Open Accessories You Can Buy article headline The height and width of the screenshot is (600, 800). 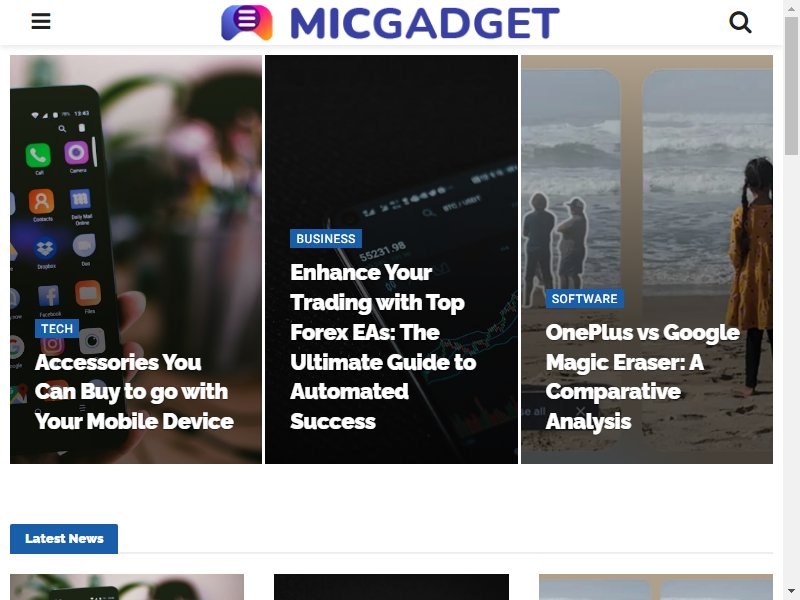[134, 392]
